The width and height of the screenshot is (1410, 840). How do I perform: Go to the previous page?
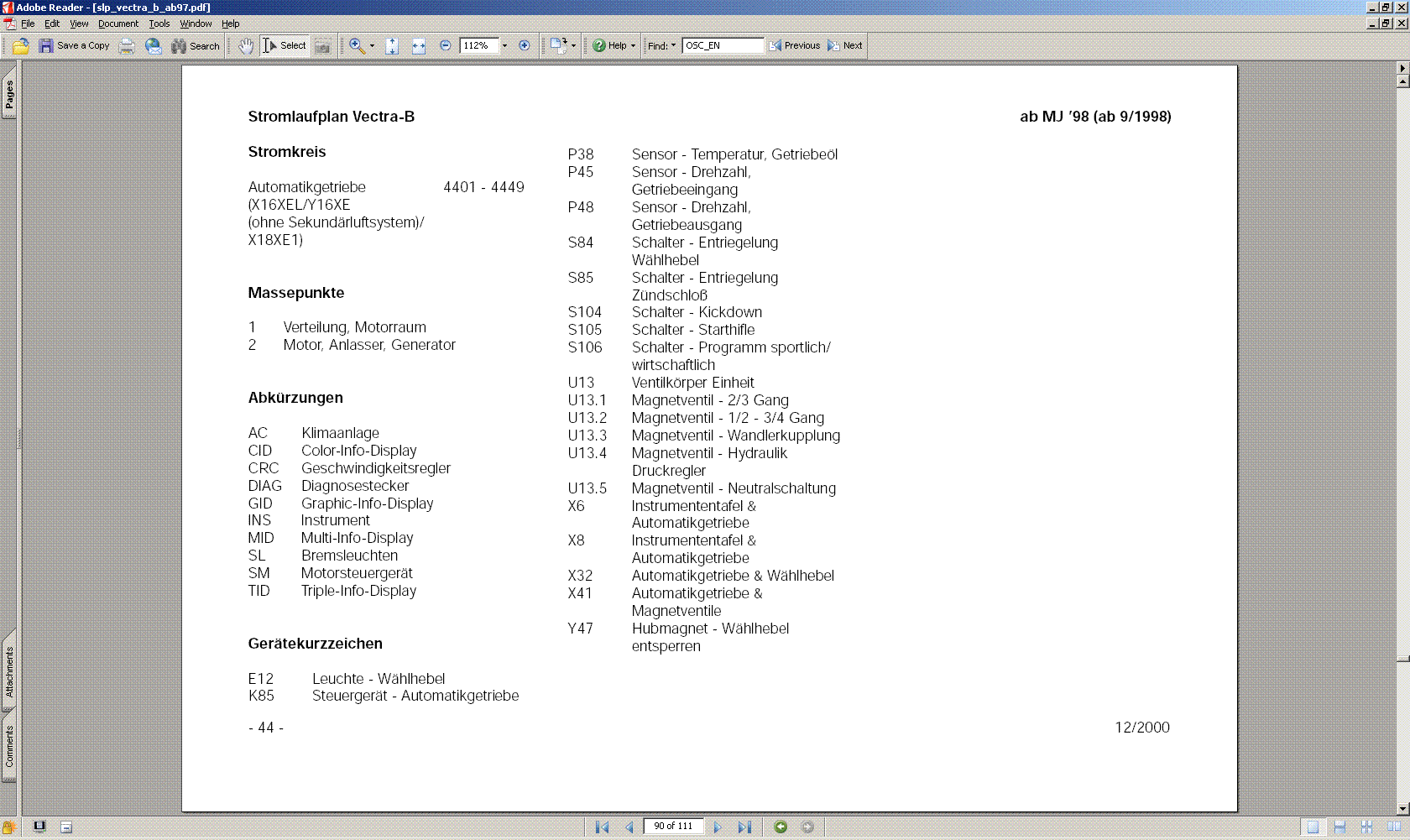click(629, 827)
